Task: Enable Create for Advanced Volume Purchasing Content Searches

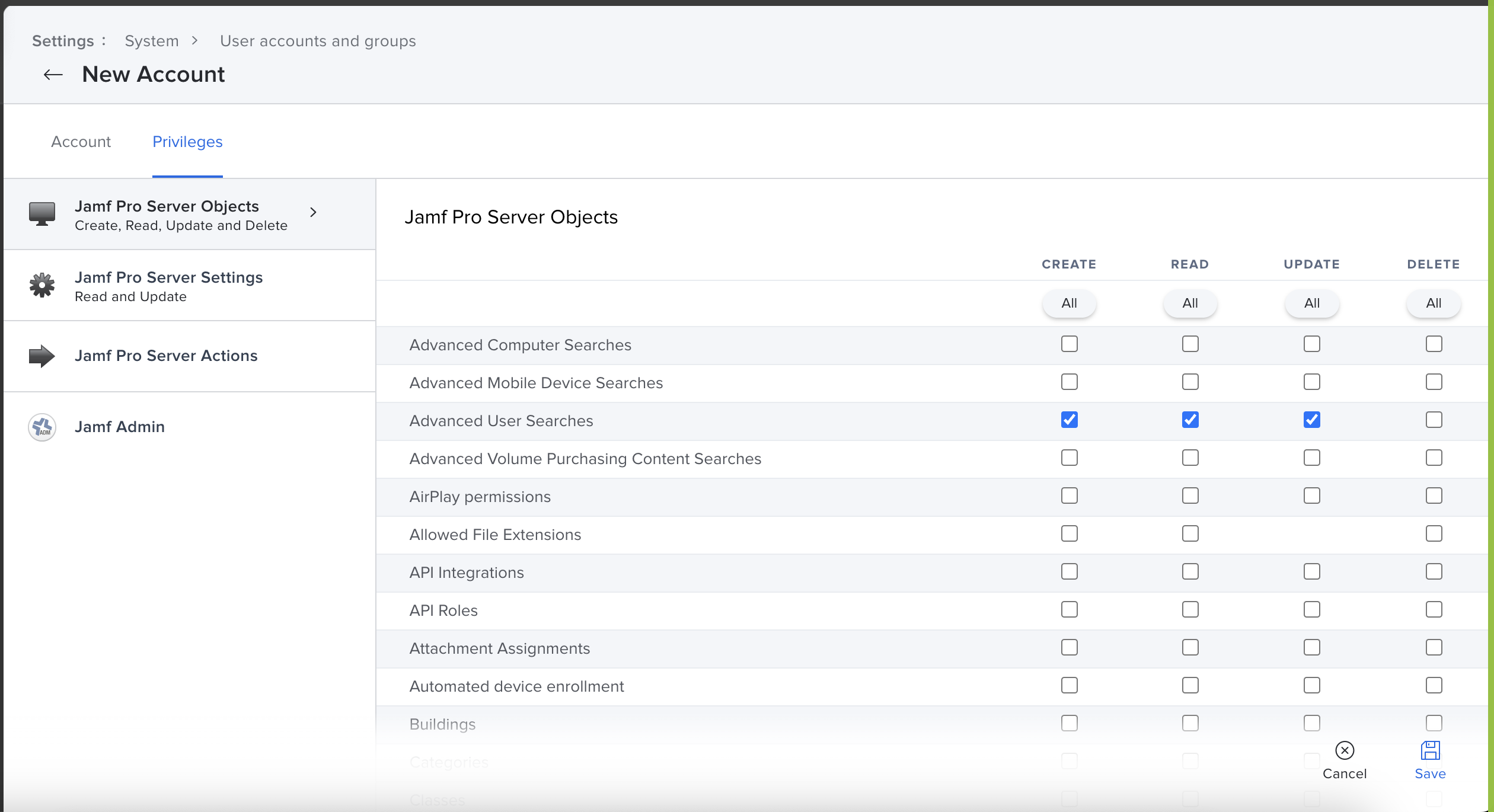Action: pyautogui.click(x=1070, y=458)
